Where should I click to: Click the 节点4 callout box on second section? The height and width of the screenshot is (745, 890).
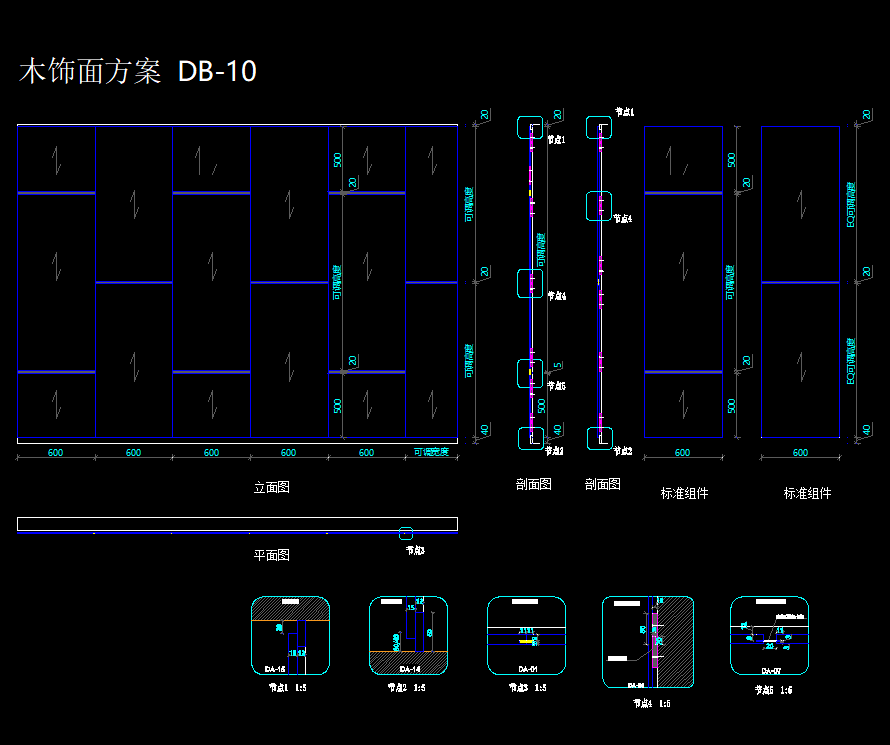pos(599,206)
